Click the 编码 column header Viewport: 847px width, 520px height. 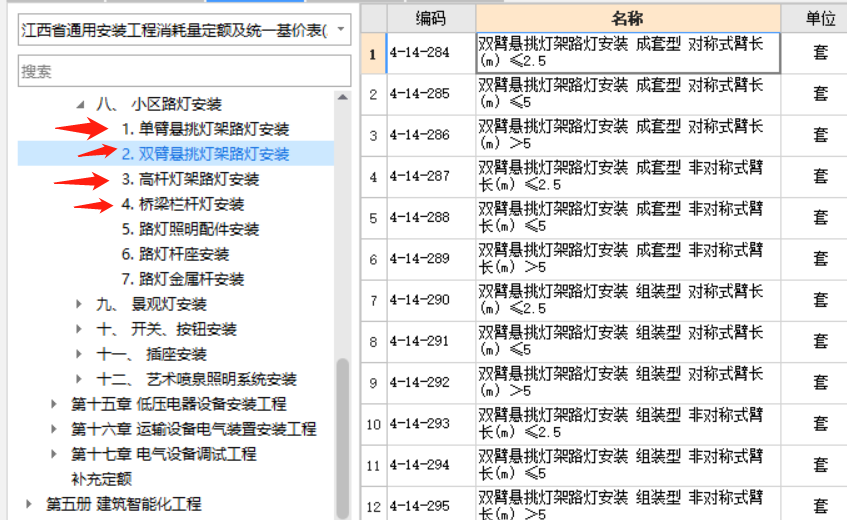pos(431,18)
